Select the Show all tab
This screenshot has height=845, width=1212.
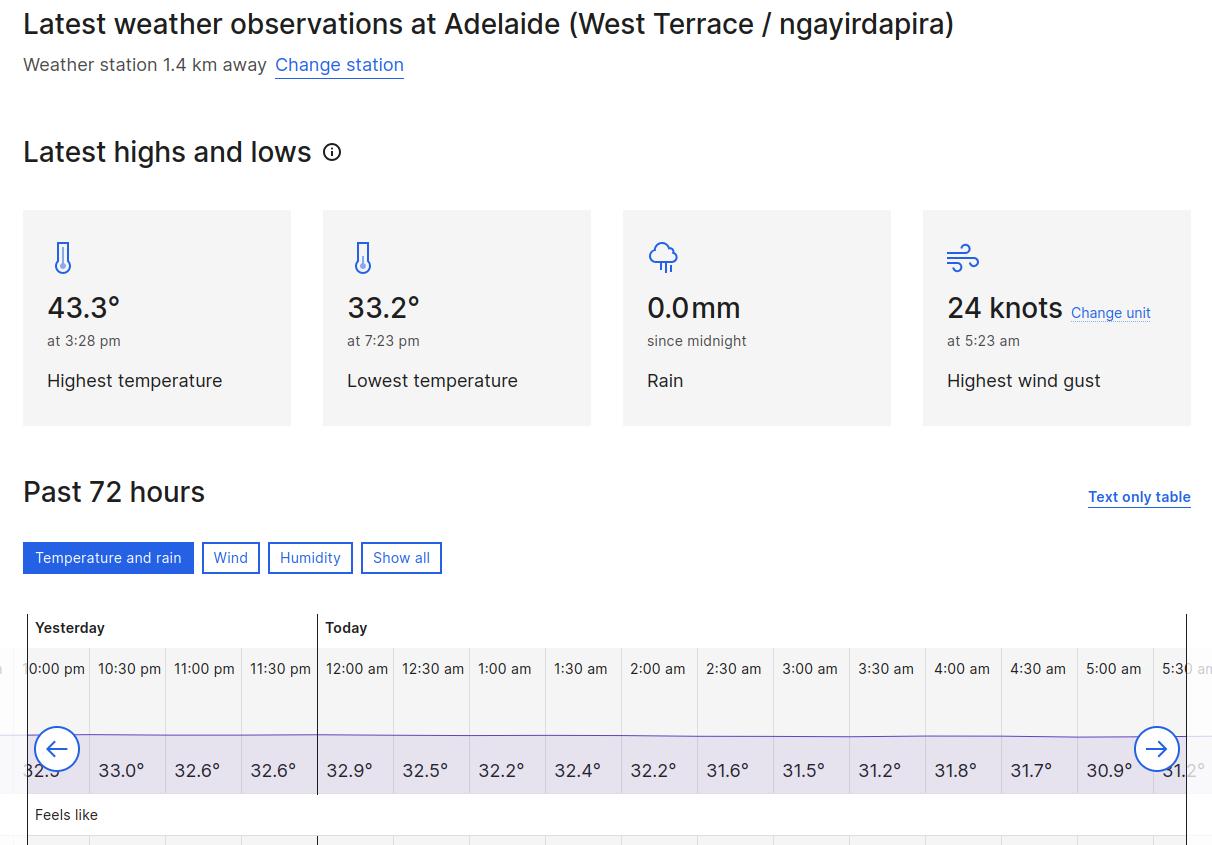click(401, 558)
